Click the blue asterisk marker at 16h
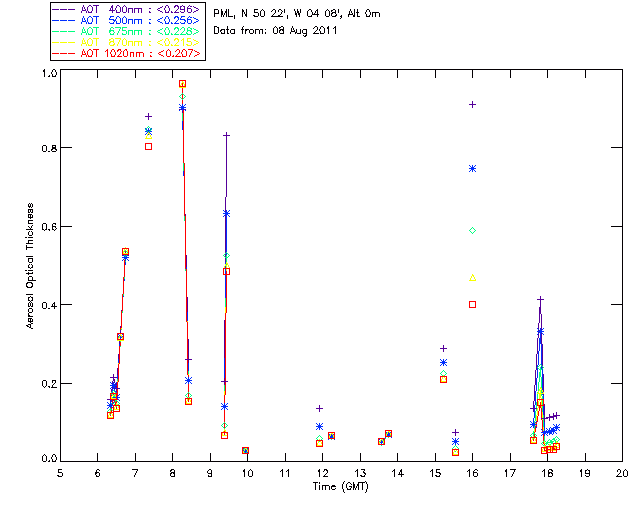 point(472,169)
